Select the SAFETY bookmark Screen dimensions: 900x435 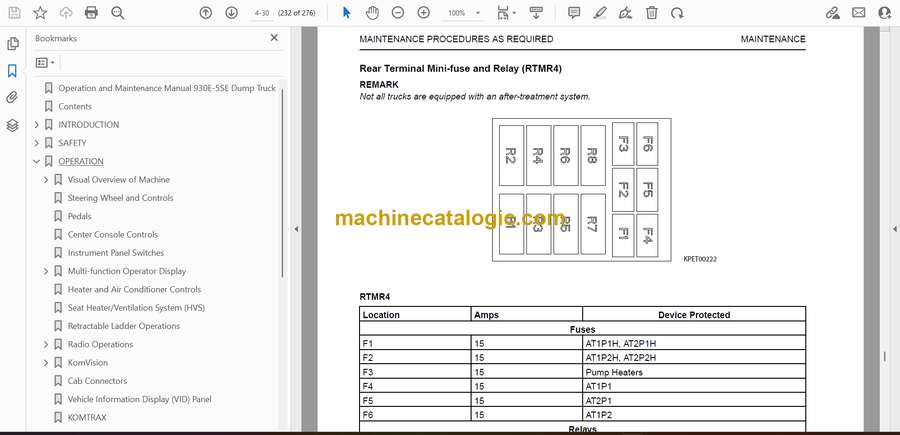pyautogui.click(x=72, y=143)
